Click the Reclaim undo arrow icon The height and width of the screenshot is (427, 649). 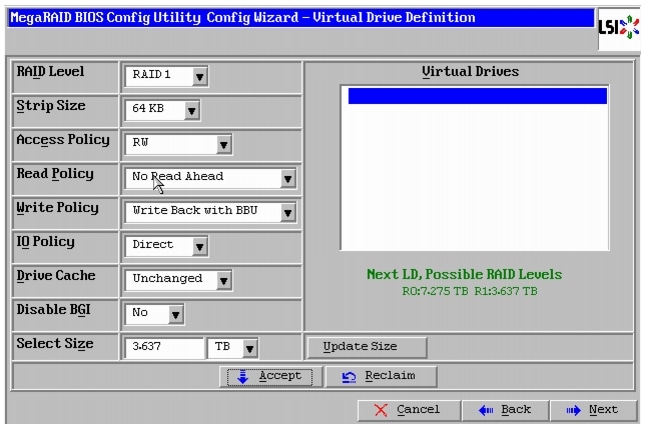coord(349,377)
